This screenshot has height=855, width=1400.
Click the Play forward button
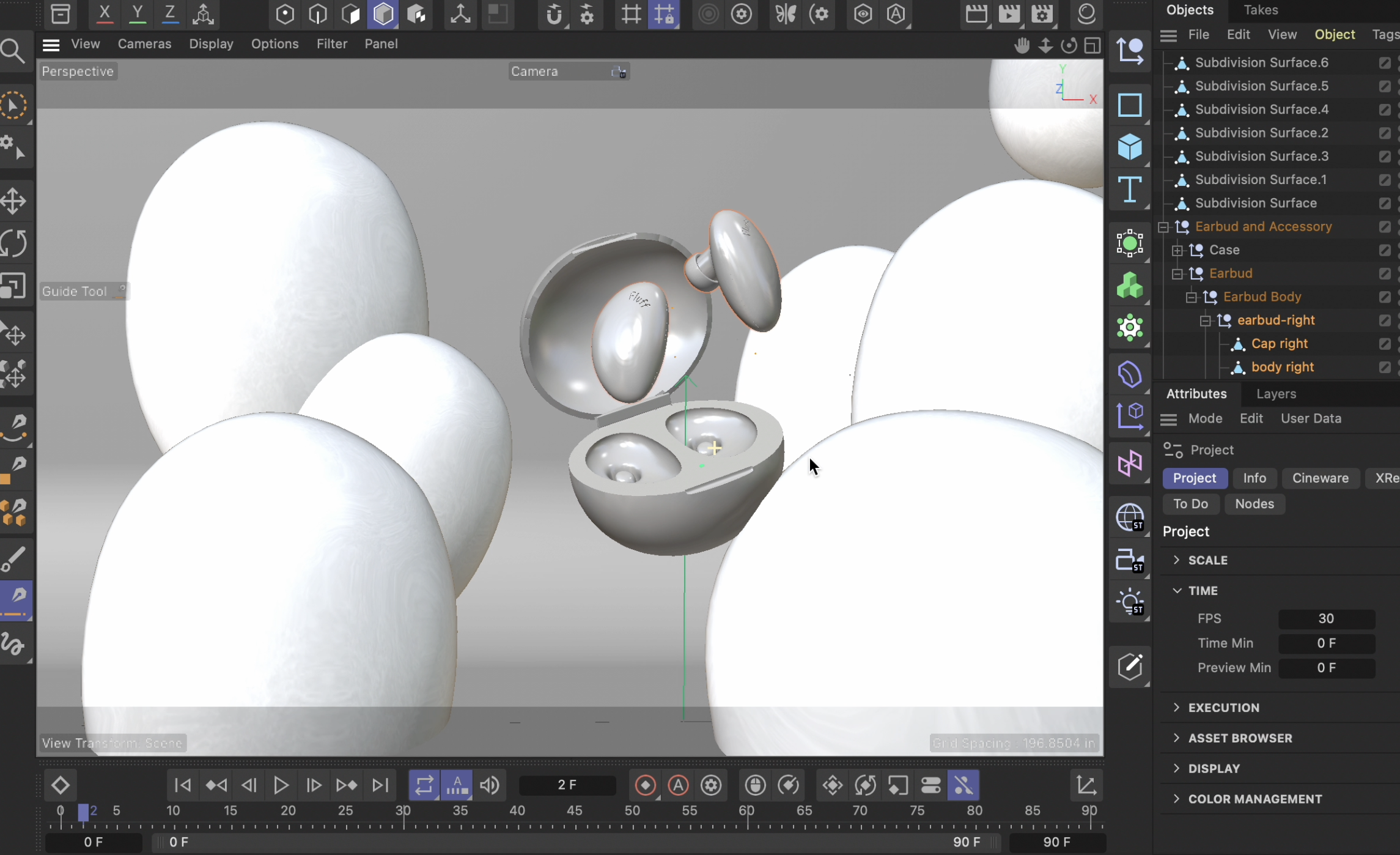coord(281,785)
